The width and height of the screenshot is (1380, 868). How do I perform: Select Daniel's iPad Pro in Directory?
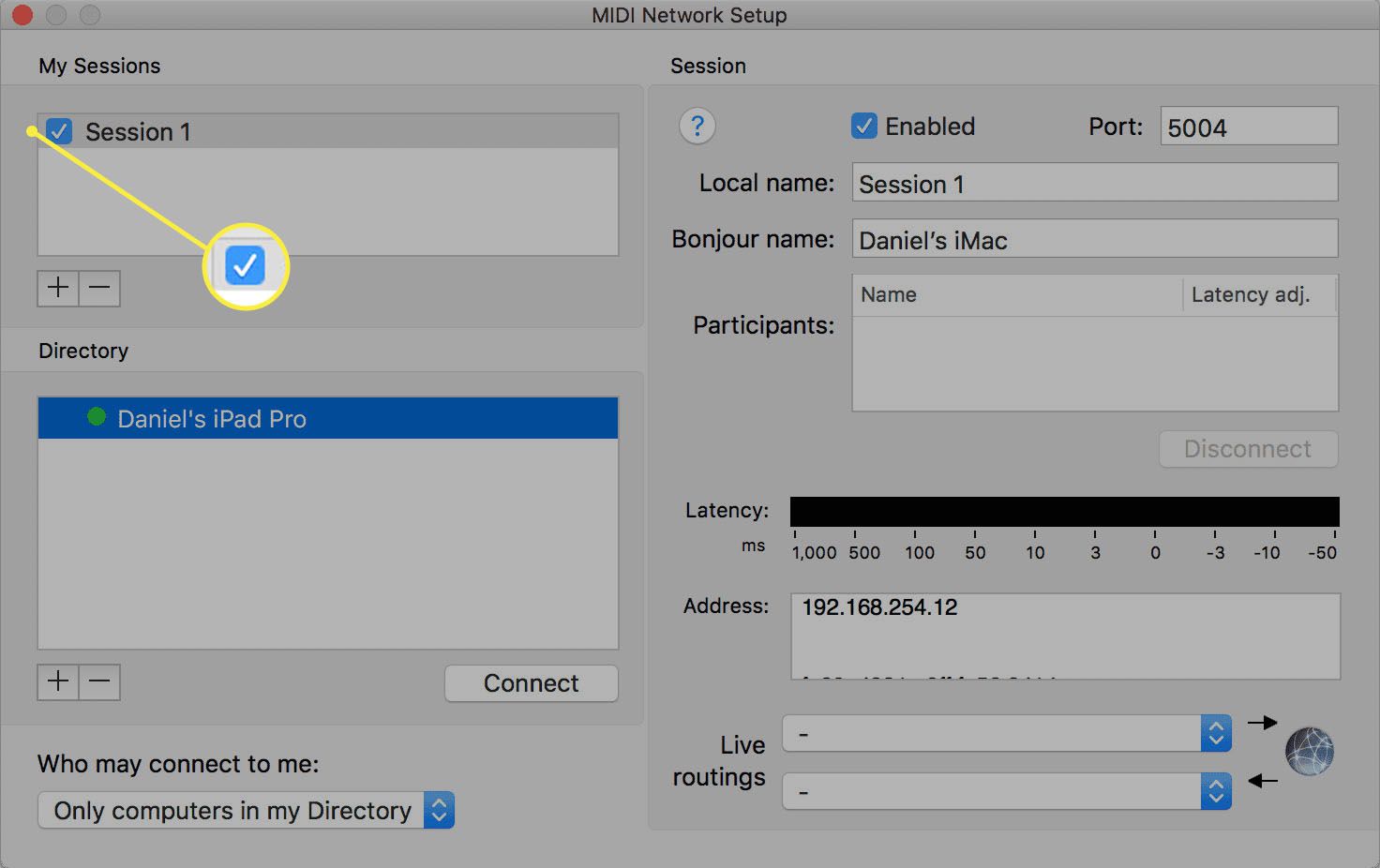[328, 418]
